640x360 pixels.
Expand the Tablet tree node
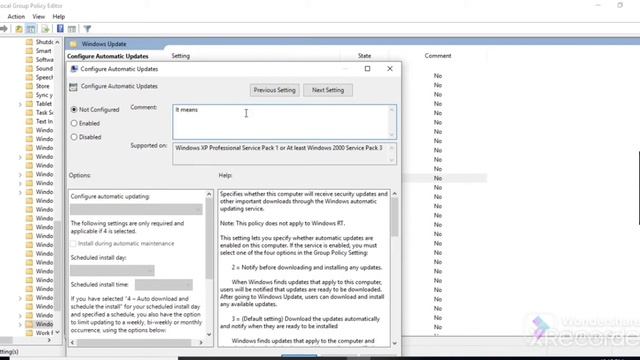tap(20, 104)
